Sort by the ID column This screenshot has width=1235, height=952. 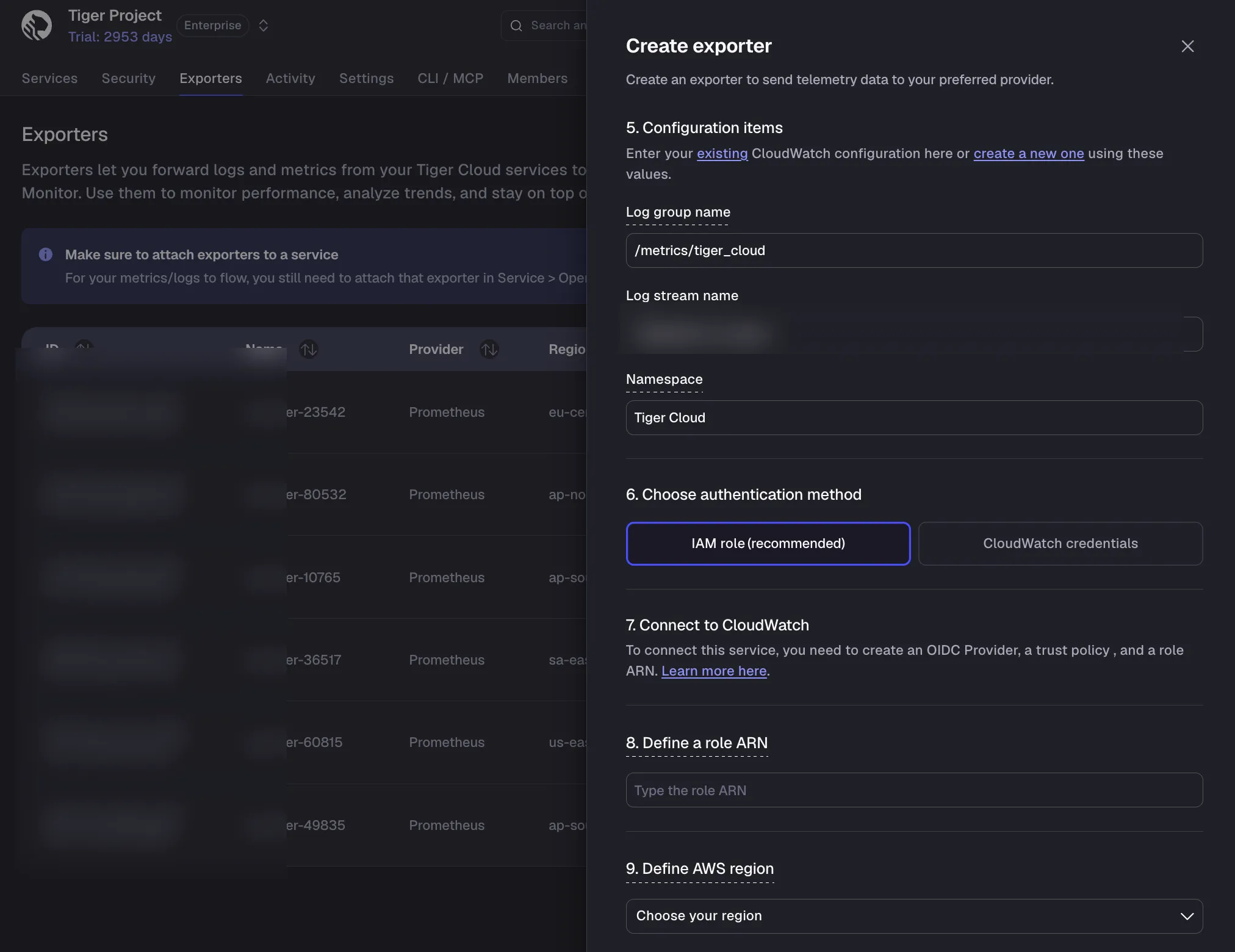pyautogui.click(x=84, y=347)
